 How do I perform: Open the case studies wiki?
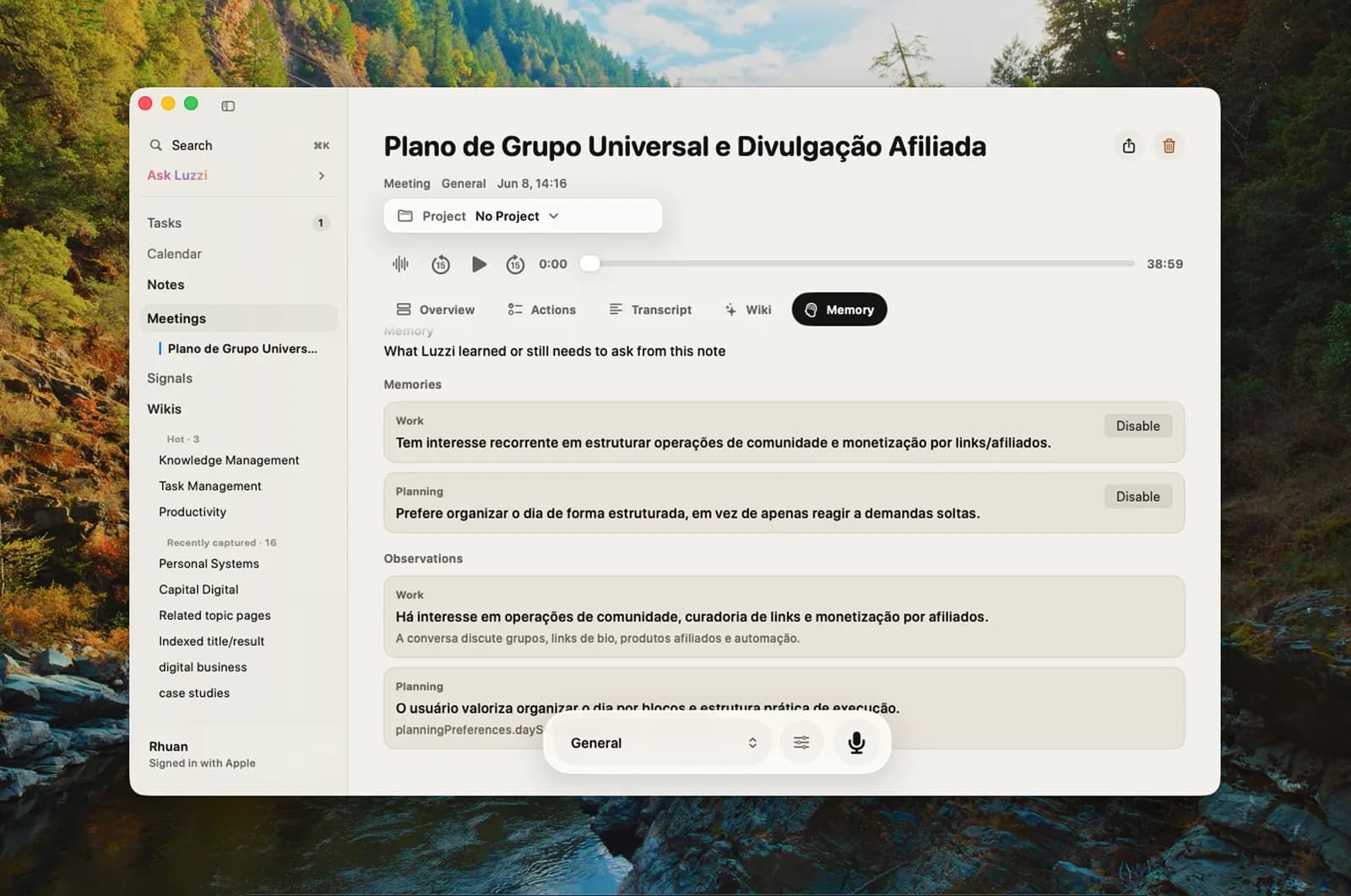(x=194, y=693)
